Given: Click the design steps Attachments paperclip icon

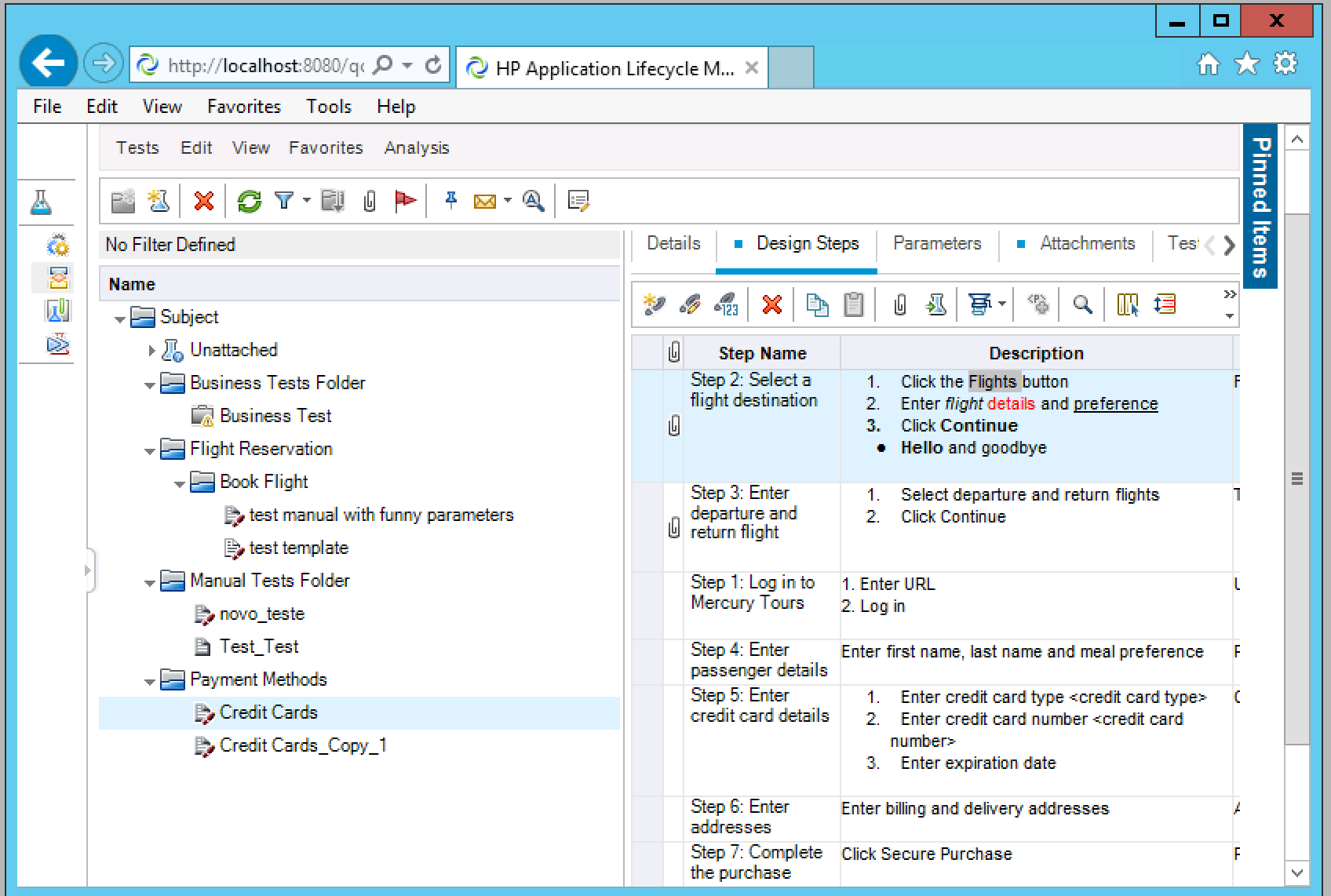Looking at the screenshot, I should (900, 304).
